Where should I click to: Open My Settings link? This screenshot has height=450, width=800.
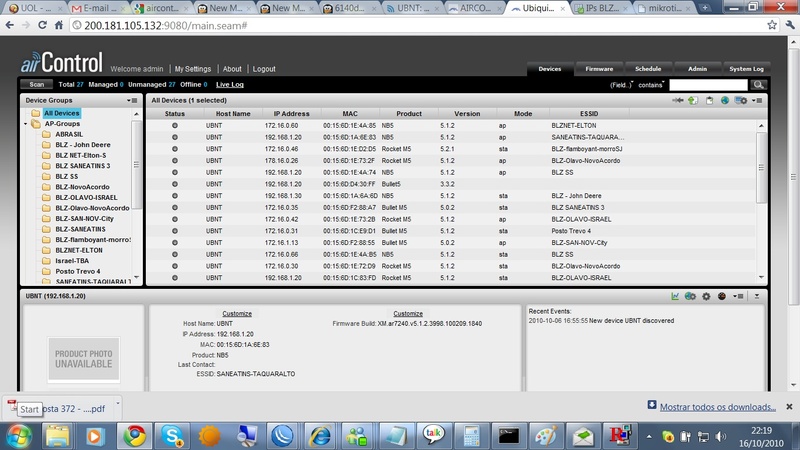pos(193,69)
